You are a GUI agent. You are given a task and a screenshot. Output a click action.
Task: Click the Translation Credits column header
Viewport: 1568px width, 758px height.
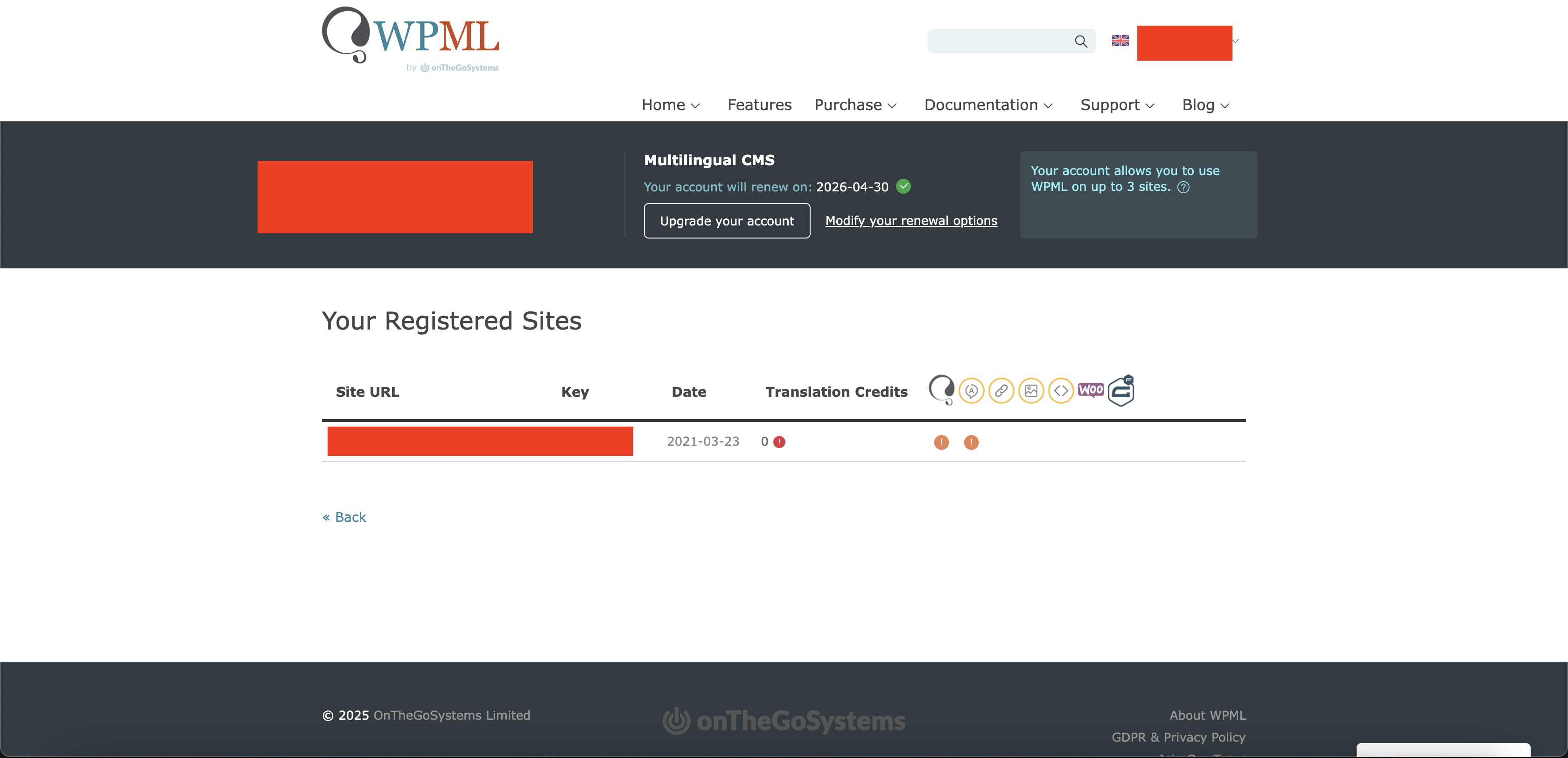pos(836,392)
